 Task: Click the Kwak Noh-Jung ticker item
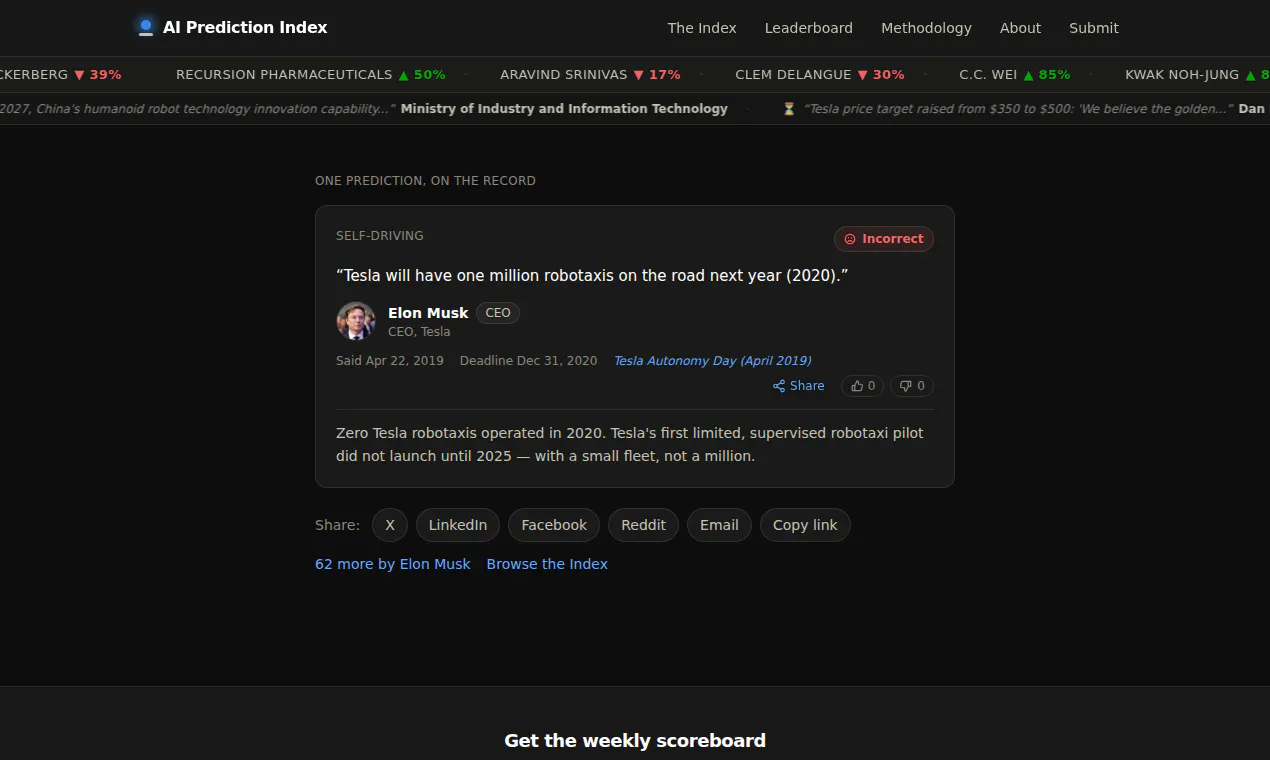tap(1197, 75)
